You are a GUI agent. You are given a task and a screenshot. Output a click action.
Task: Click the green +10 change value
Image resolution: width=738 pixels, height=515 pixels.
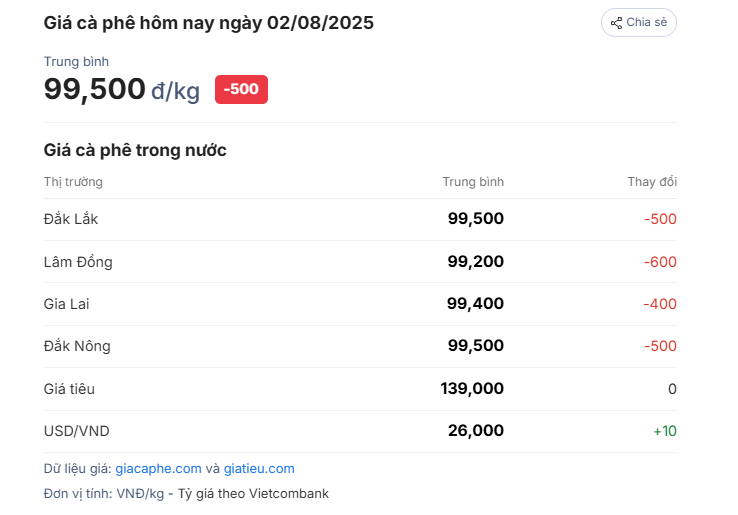coord(665,431)
